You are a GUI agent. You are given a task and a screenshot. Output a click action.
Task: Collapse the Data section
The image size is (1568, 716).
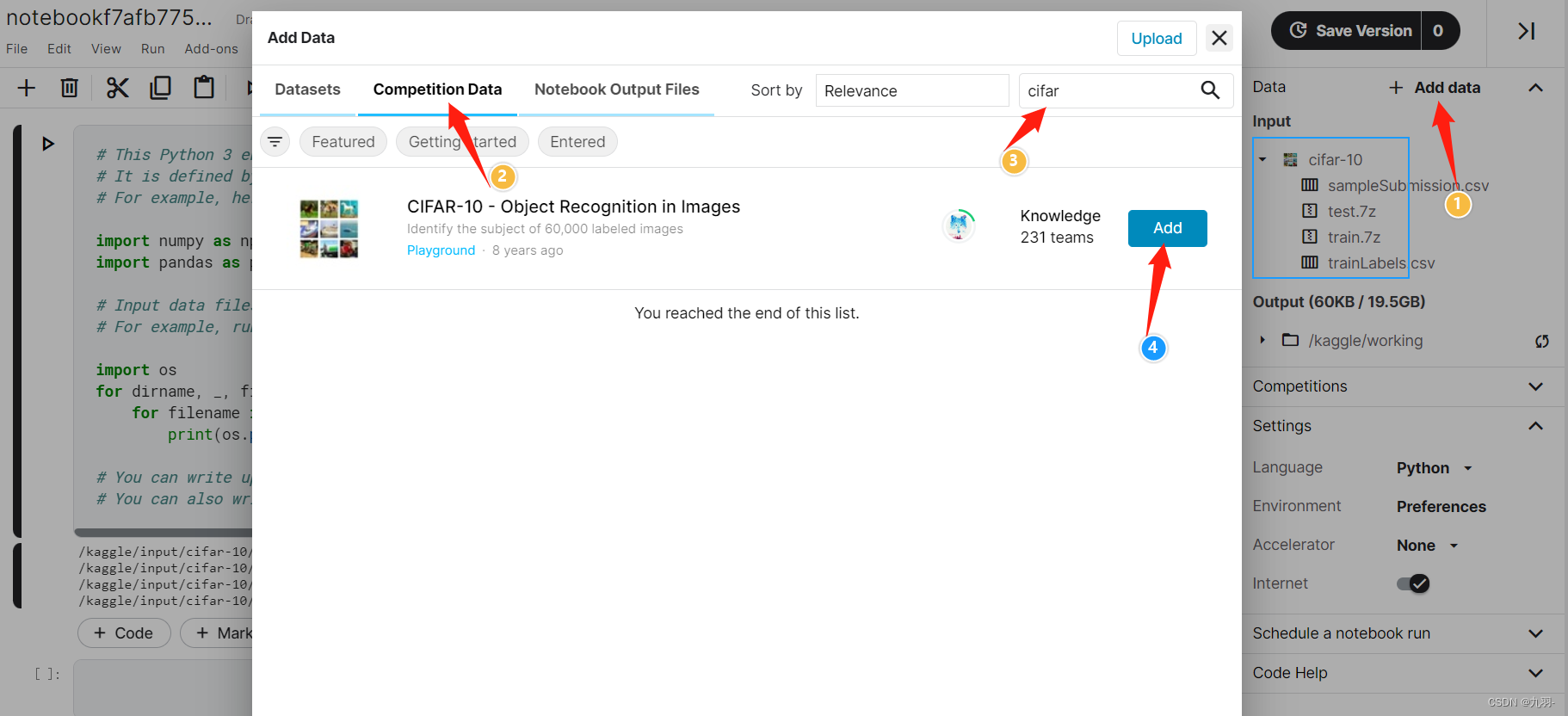tap(1536, 88)
